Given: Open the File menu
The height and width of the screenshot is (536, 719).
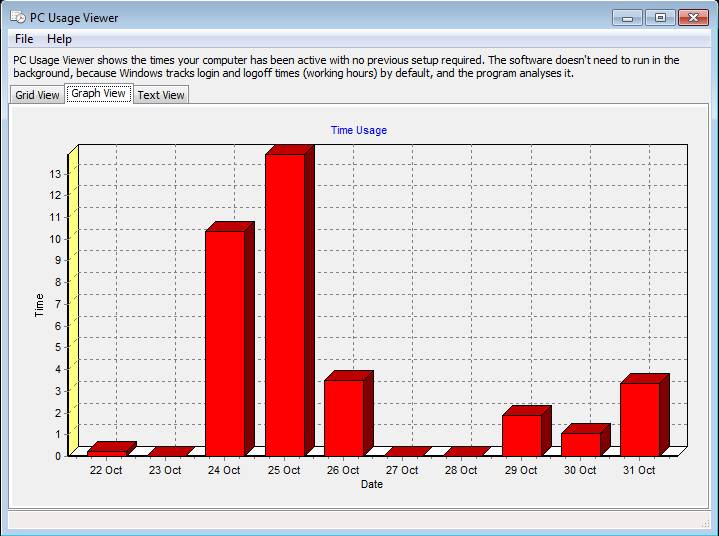Looking at the screenshot, I should 24,39.
